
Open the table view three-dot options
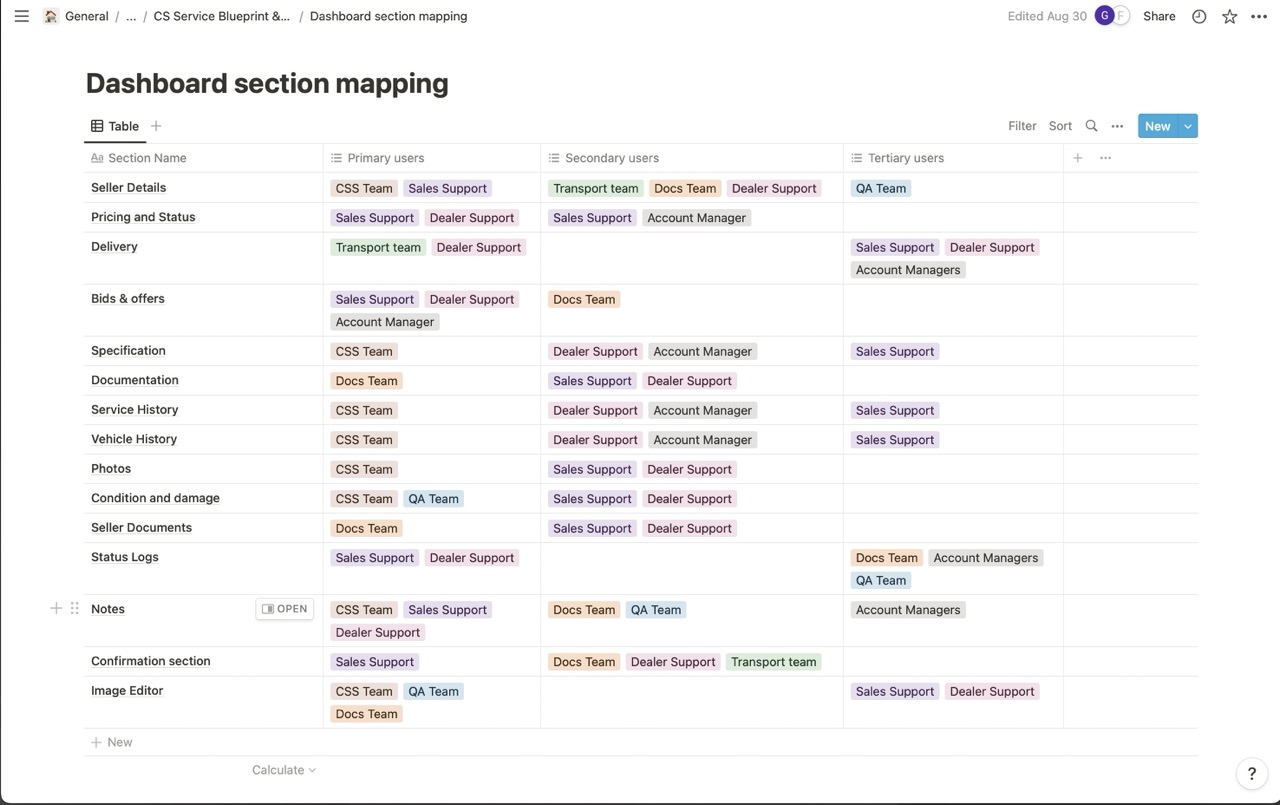pyautogui.click(x=1117, y=126)
